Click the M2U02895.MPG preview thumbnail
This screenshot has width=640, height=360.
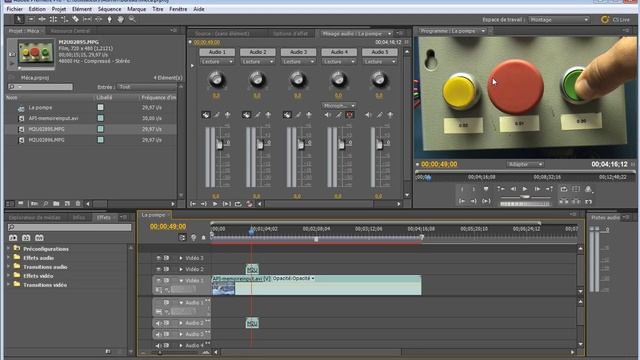pos(36,52)
